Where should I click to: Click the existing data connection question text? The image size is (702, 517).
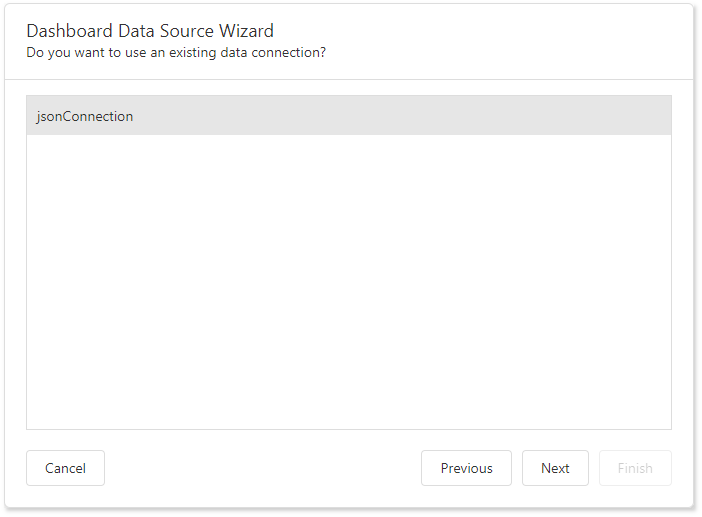coord(176,52)
